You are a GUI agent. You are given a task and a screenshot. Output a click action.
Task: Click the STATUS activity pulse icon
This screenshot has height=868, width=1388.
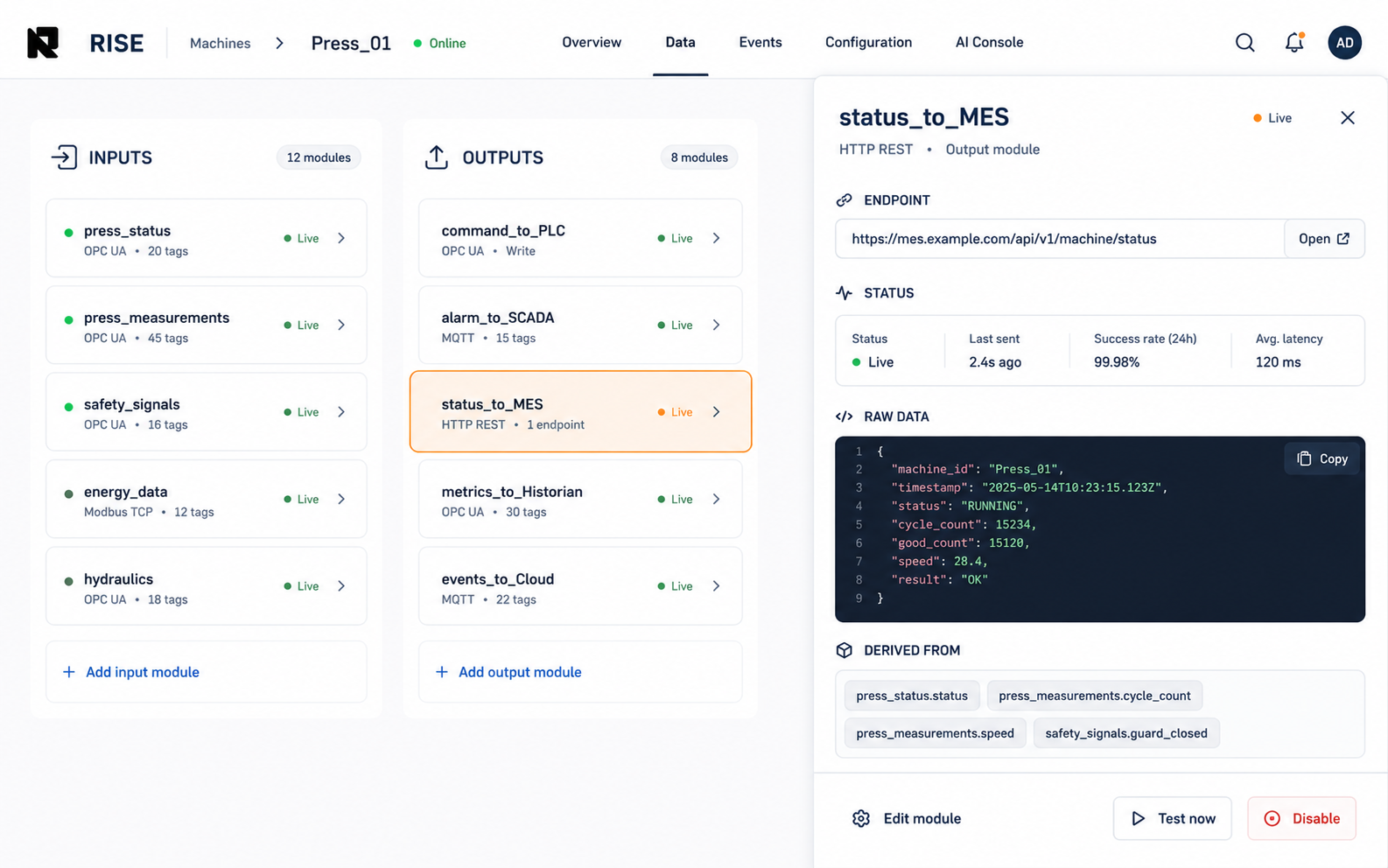(x=844, y=293)
